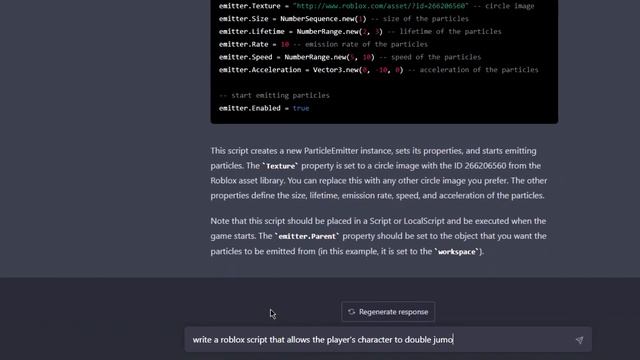Click the inline `Texture` code word
640x360 pixels.
coord(280,166)
